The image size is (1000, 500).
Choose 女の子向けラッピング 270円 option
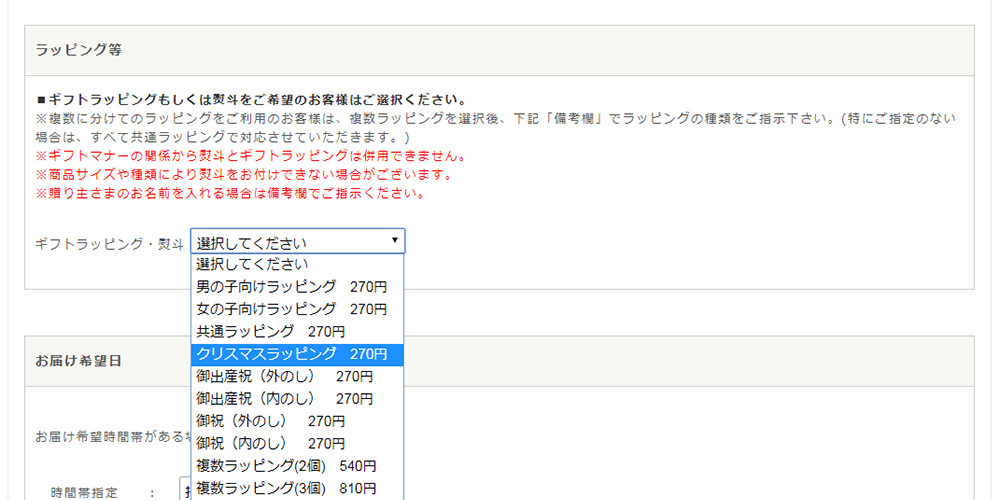click(x=297, y=309)
